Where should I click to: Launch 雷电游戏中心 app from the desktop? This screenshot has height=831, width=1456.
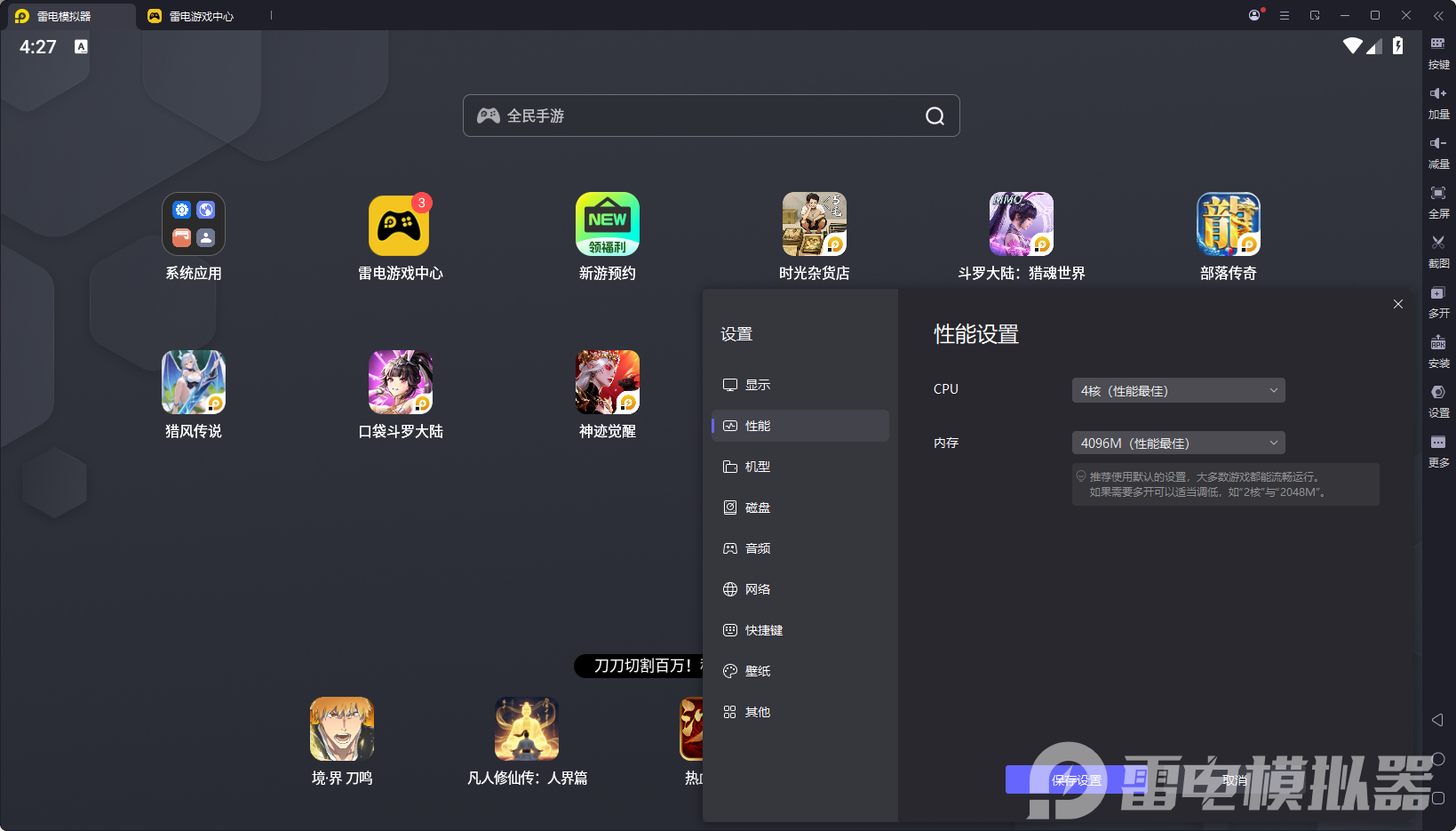pos(401,224)
